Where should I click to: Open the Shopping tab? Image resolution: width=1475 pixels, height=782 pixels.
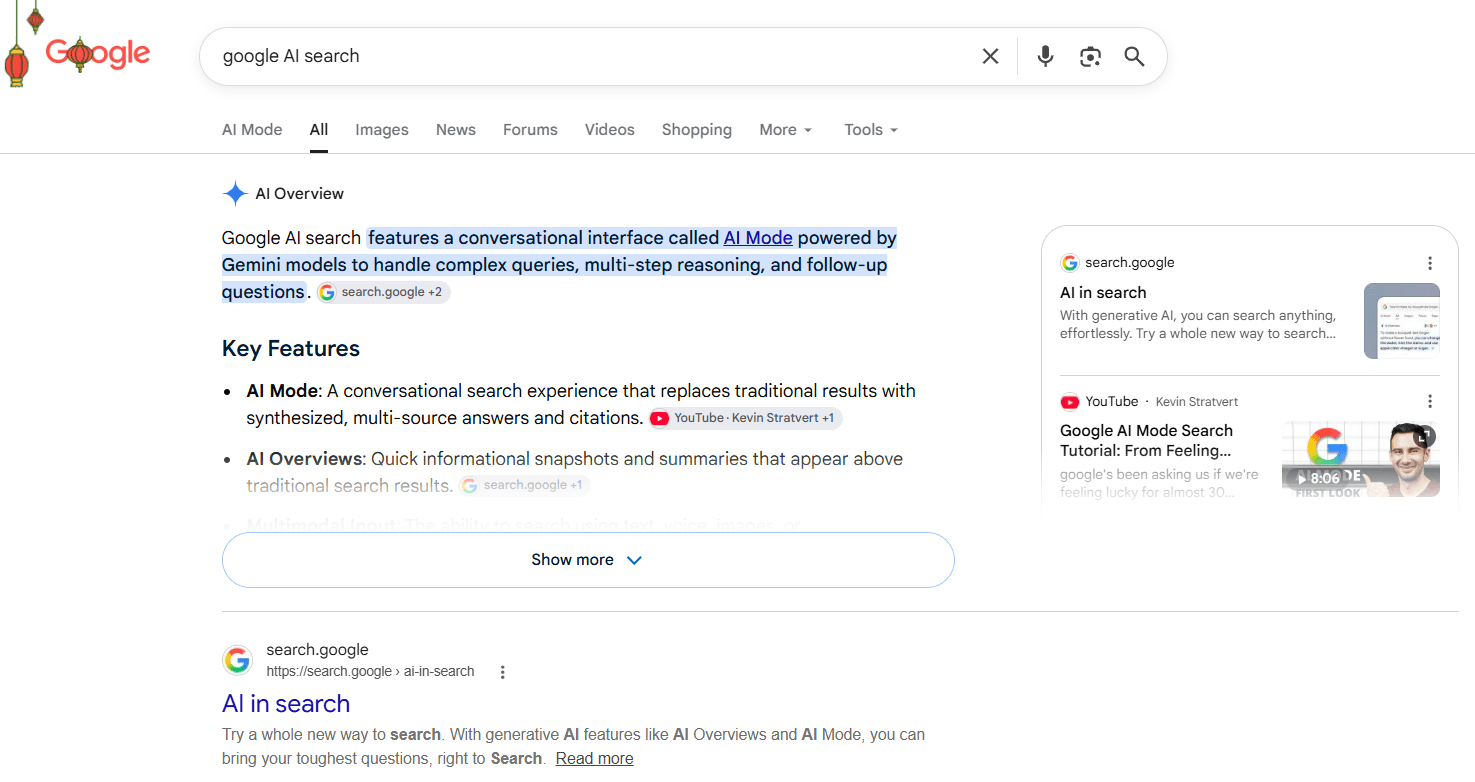click(x=697, y=130)
